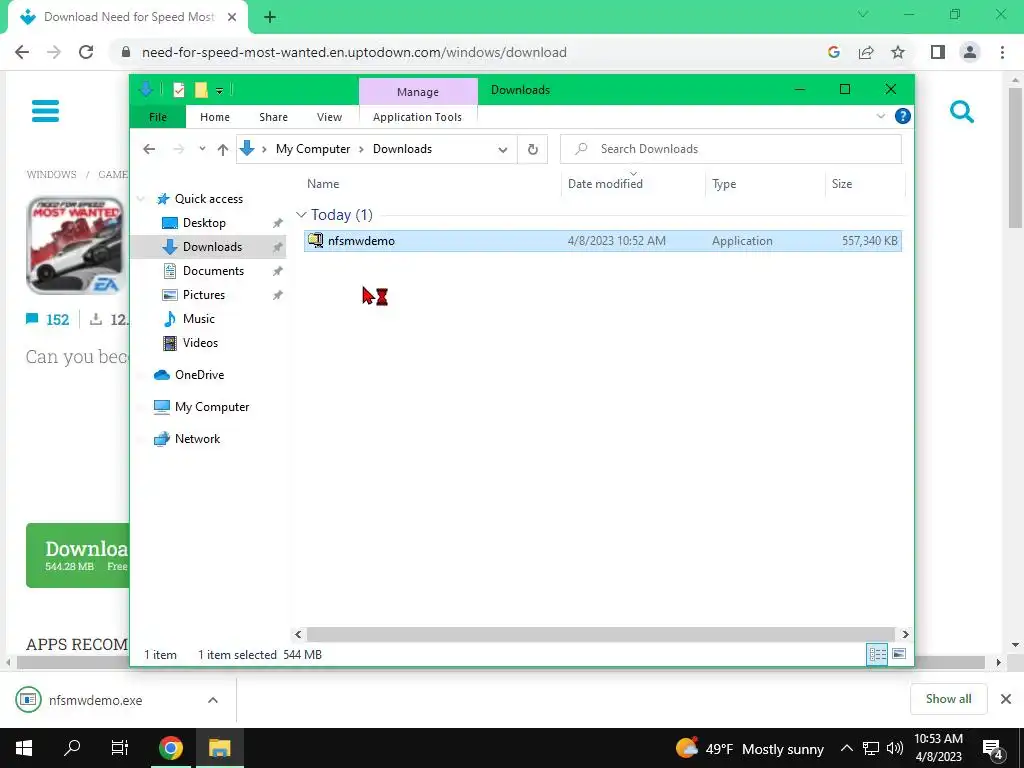Open Task View on taskbar
Screen dimensions: 1024x768
120,748
